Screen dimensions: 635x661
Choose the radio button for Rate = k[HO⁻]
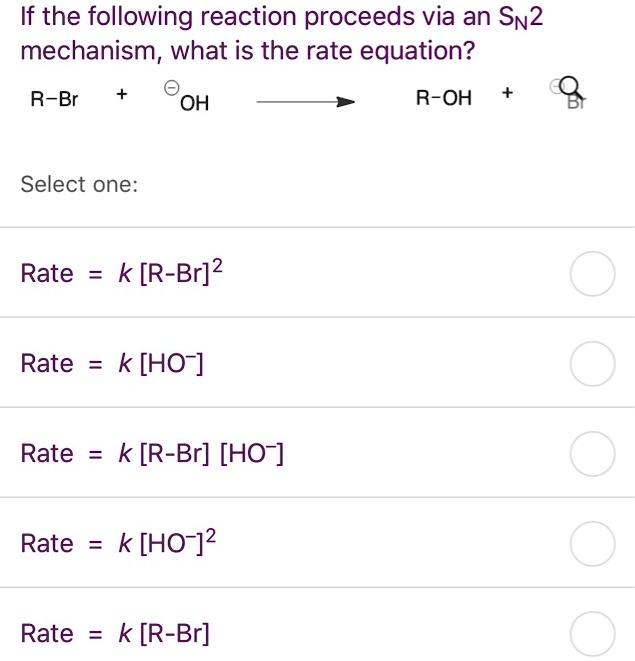[x=592, y=364]
